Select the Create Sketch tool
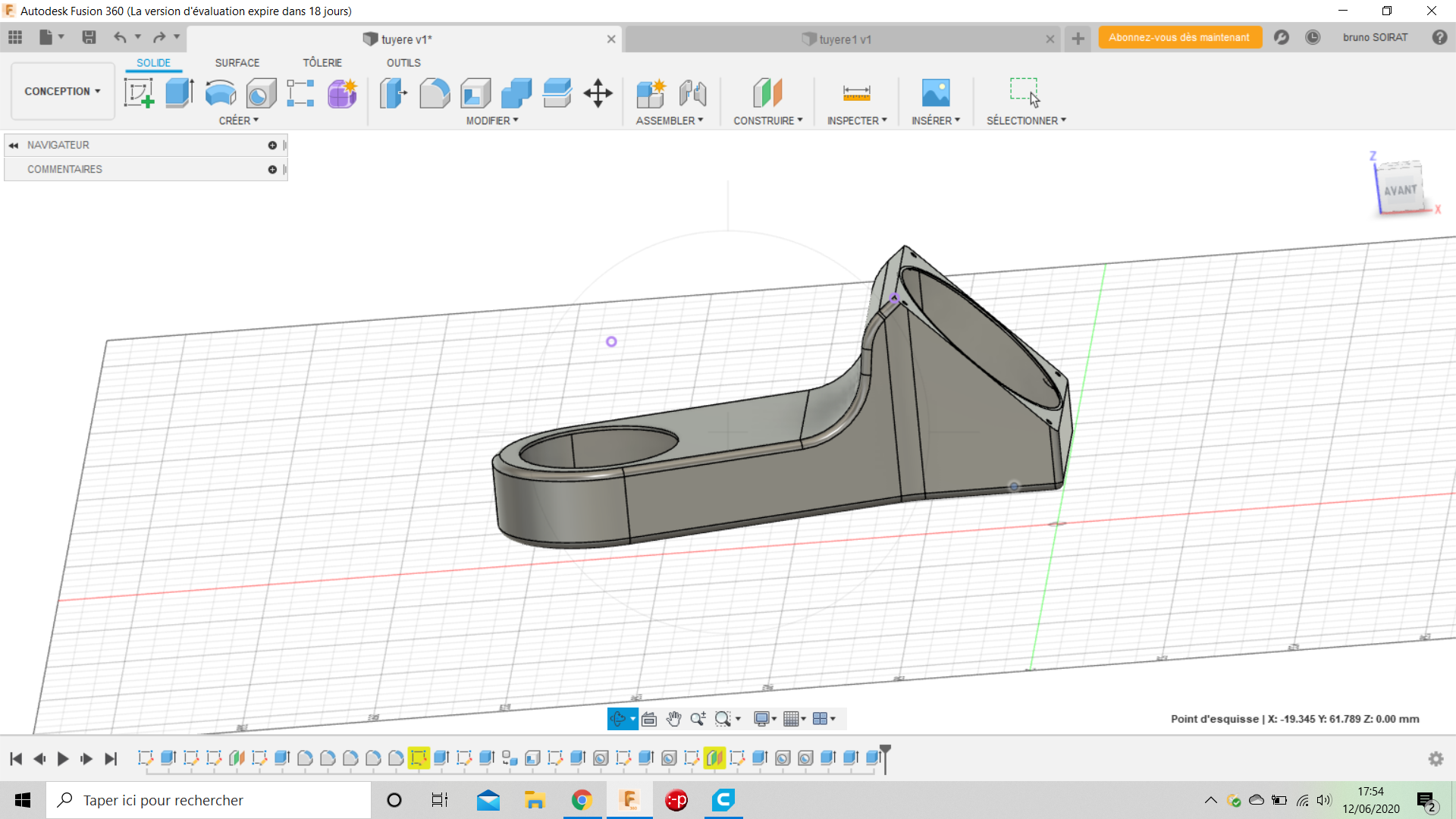Viewport: 1456px width, 819px height. coord(139,93)
